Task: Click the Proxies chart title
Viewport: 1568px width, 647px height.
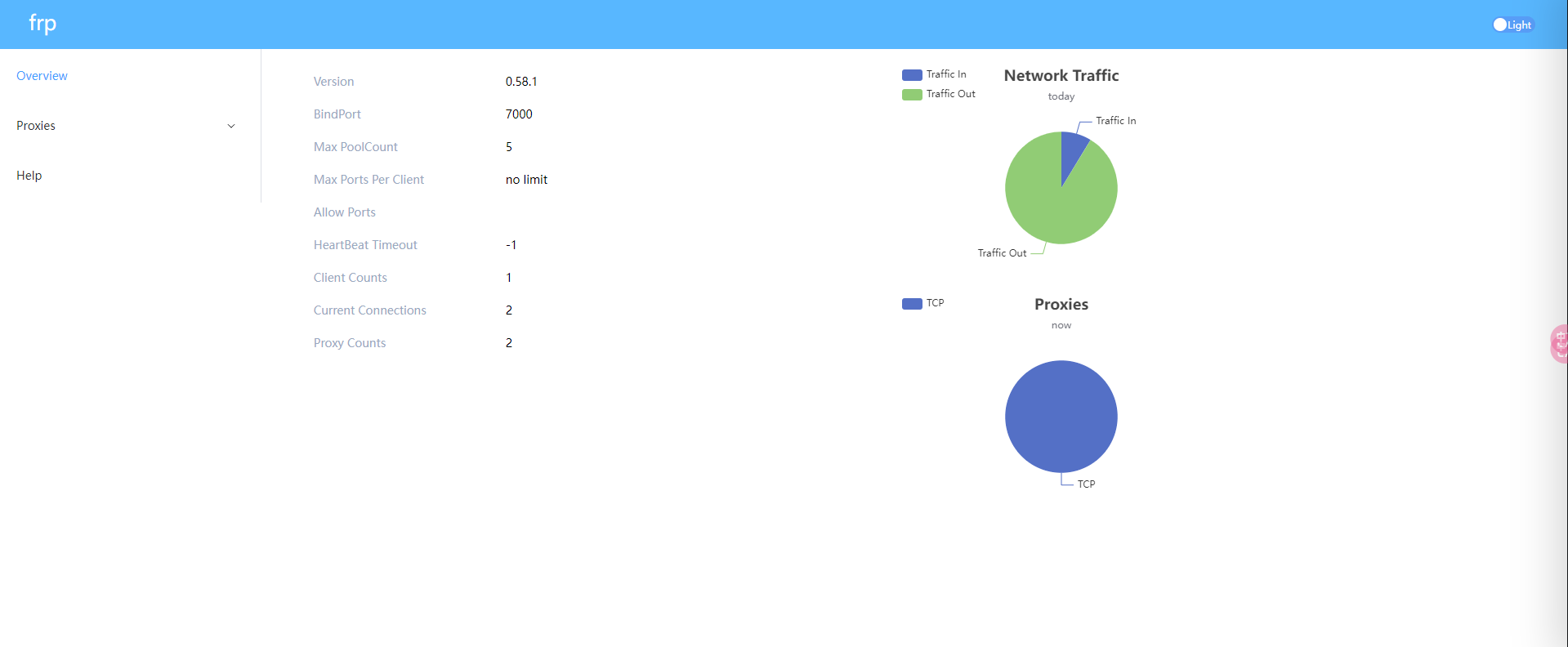Action: click(1061, 304)
